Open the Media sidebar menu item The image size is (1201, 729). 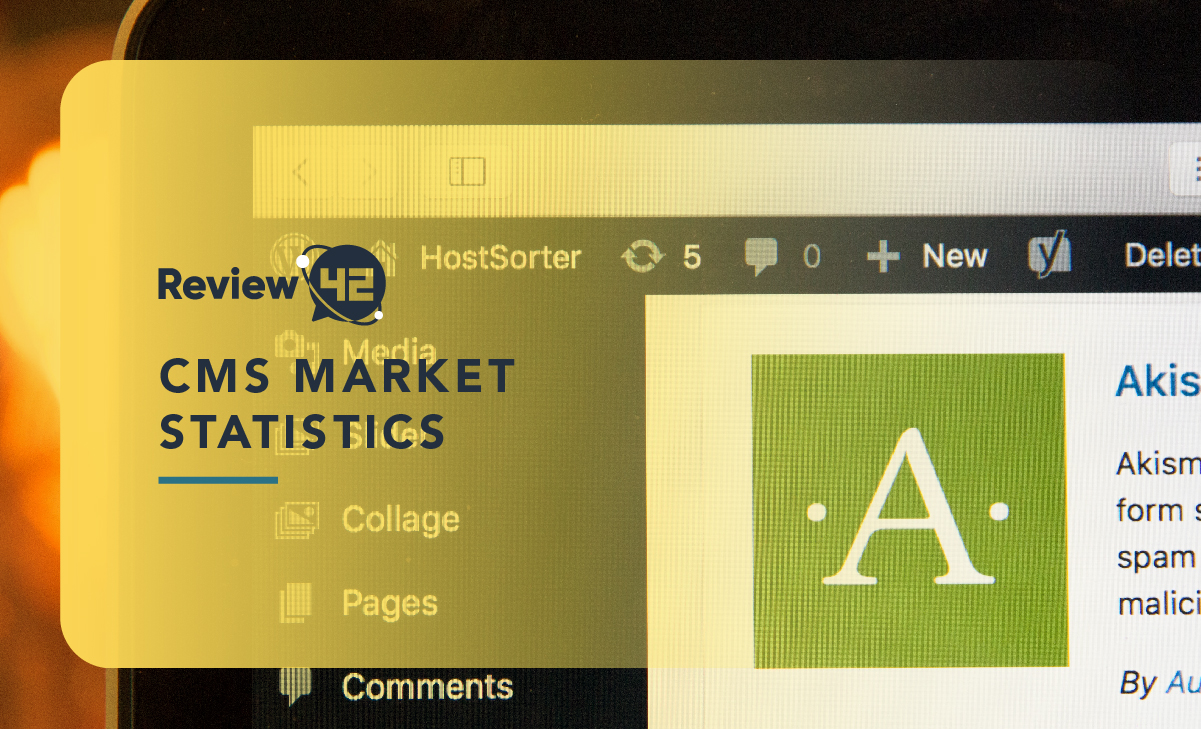[x=355, y=351]
